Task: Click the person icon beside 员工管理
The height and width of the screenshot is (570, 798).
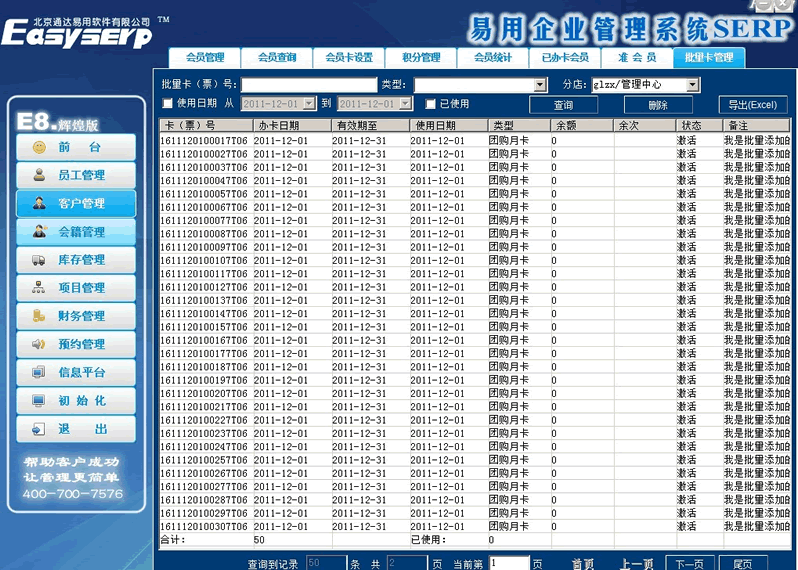Action: click(x=39, y=175)
